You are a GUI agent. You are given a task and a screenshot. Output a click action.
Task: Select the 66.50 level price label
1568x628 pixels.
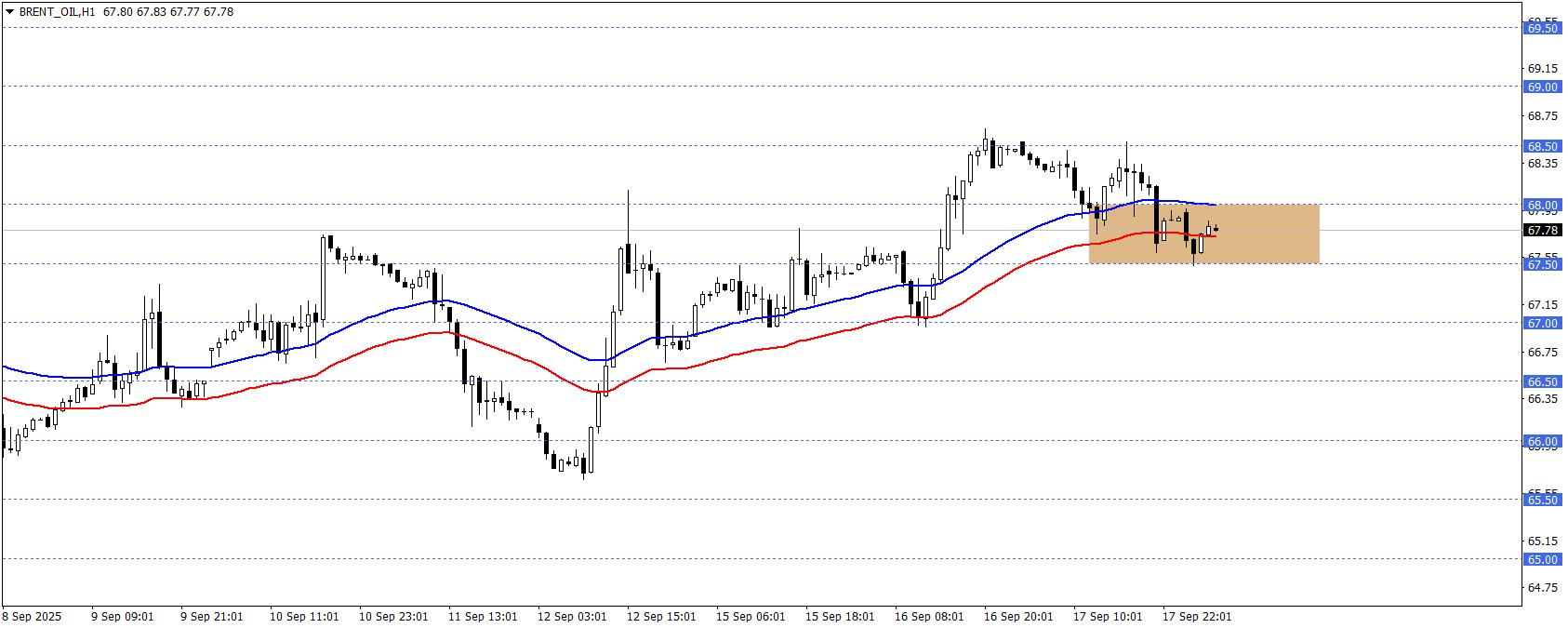coord(1542,381)
